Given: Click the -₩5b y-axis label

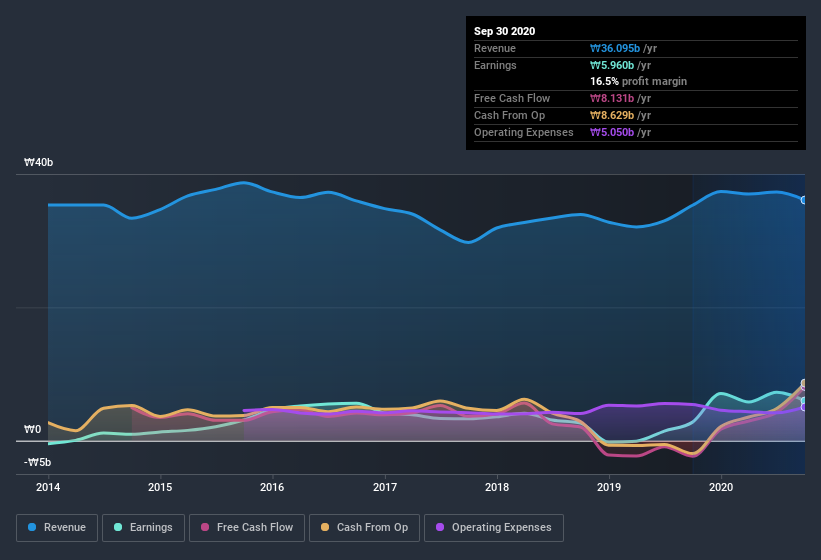Looking at the screenshot, I should 37,463.
